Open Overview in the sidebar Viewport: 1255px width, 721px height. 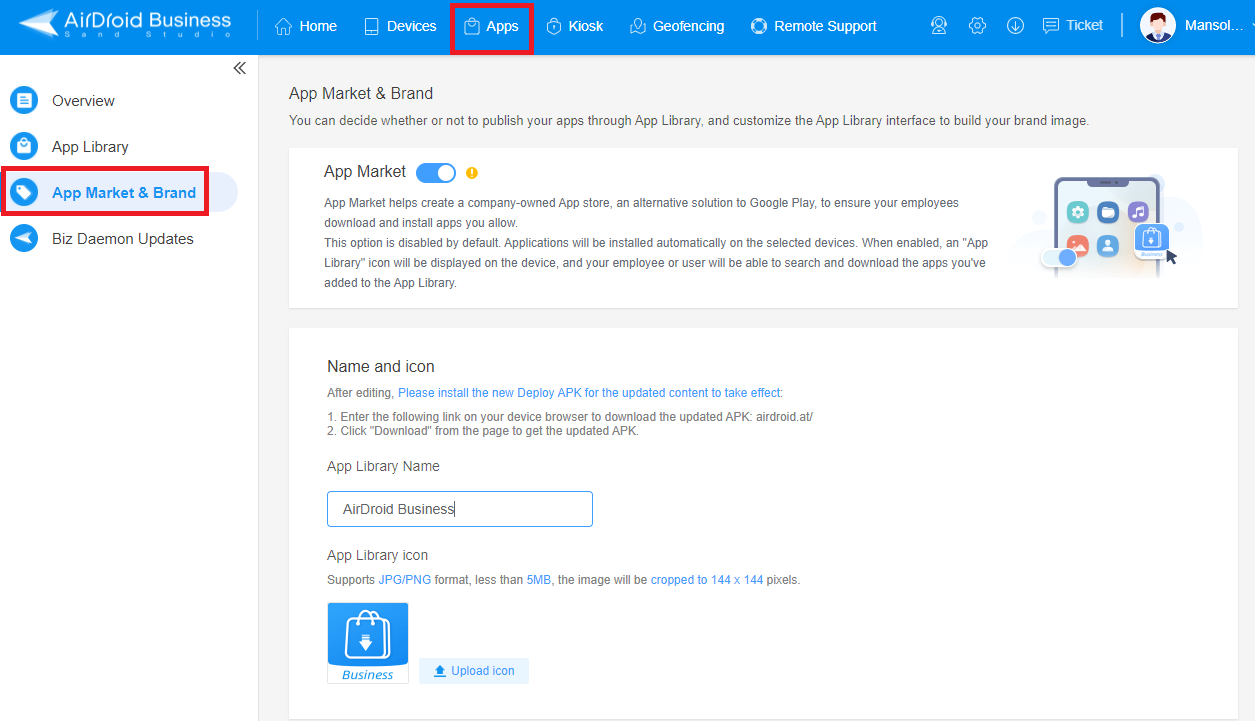point(83,100)
